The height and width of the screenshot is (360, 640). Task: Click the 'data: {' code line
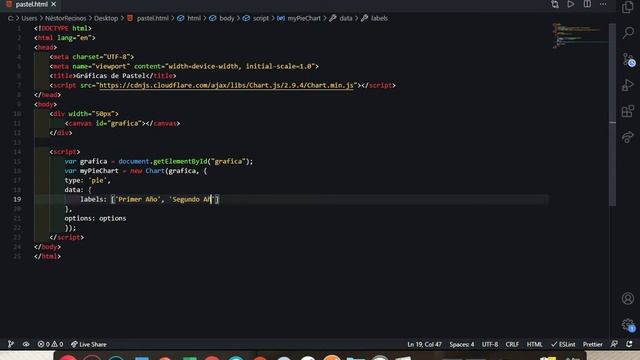point(78,190)
